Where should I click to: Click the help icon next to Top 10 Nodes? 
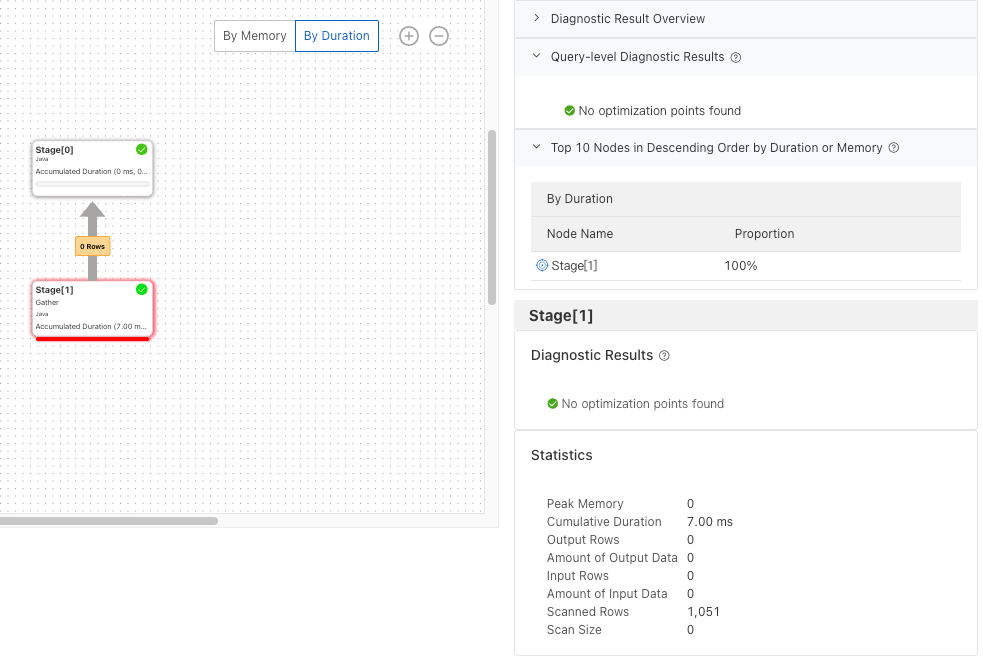(894, 148)
